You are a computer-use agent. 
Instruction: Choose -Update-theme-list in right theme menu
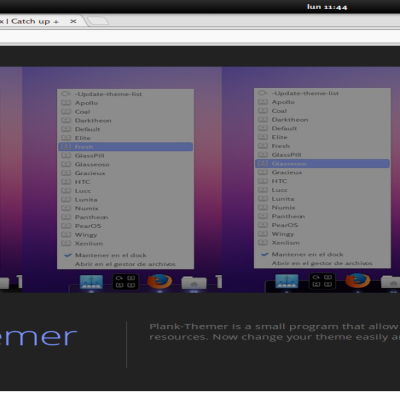[322, 93]
